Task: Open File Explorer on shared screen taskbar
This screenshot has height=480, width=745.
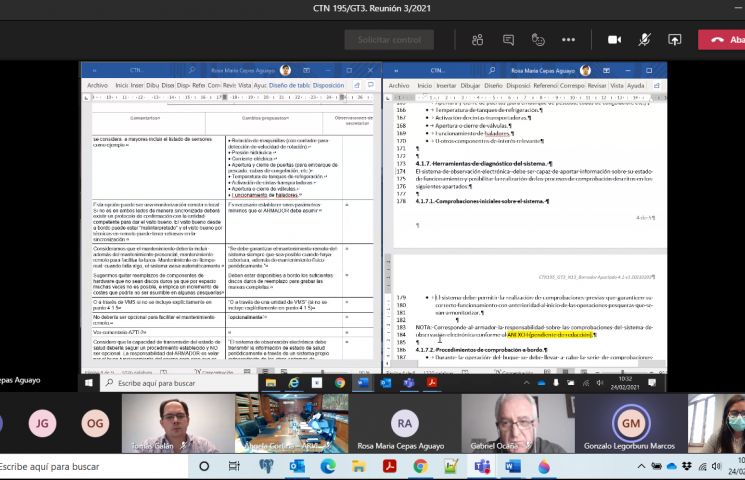Action: point(271,383)
